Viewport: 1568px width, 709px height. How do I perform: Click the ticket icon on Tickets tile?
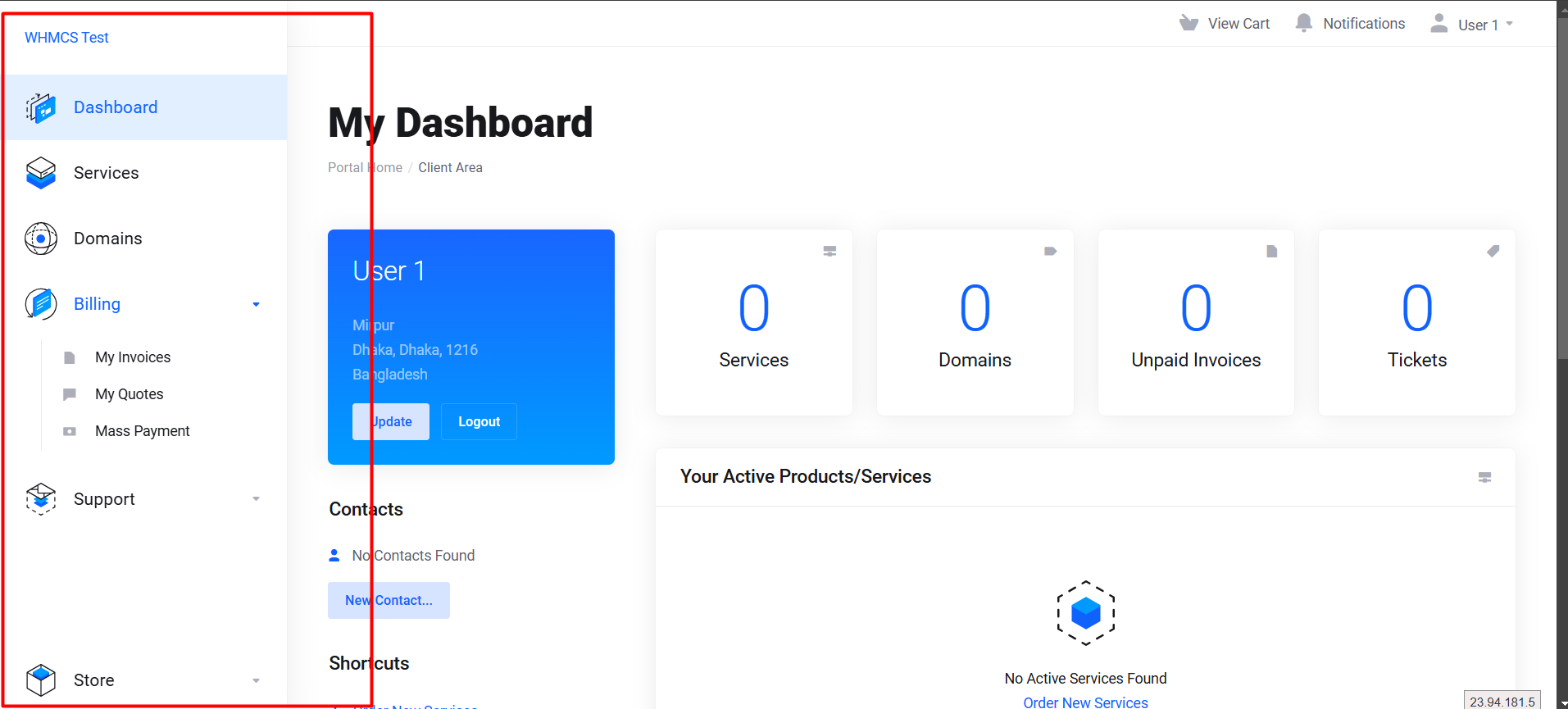1493,252
